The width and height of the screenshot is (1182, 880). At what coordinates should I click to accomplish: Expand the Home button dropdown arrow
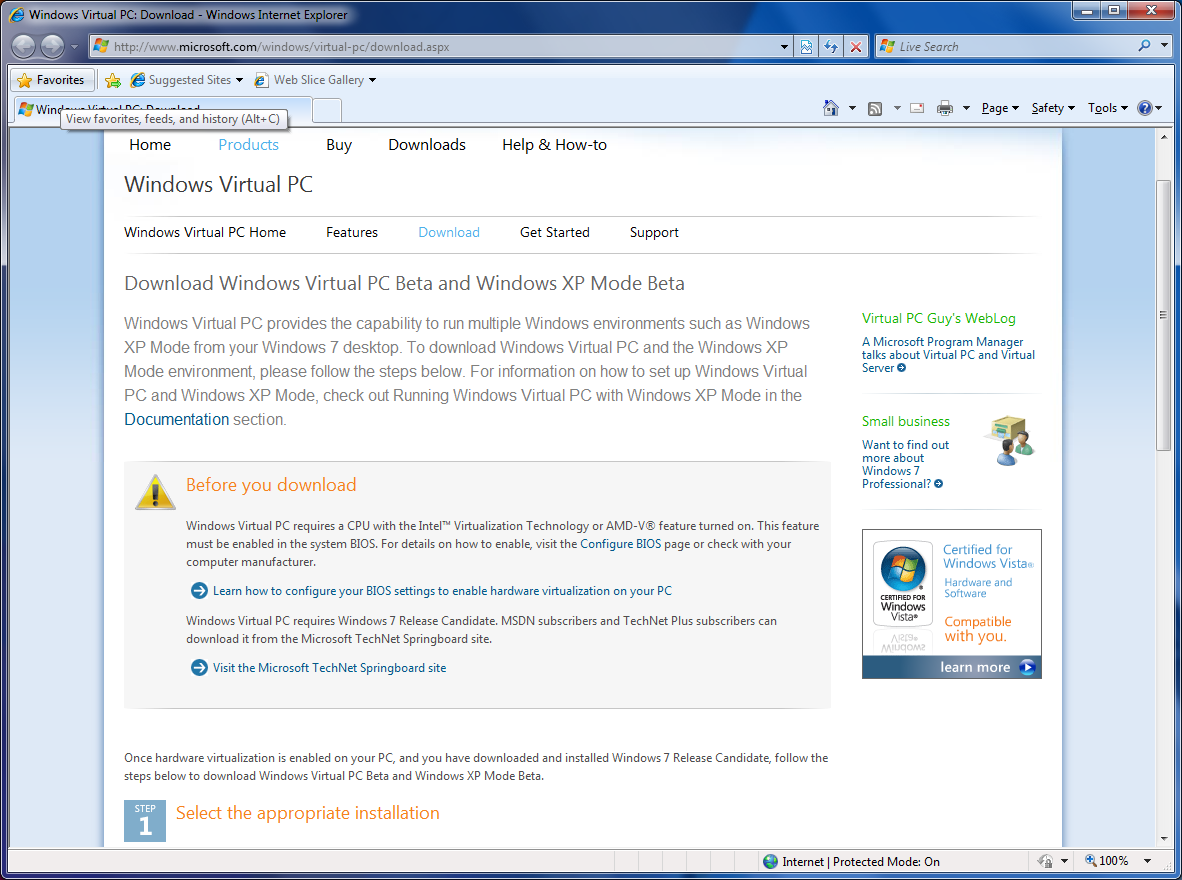853,109
